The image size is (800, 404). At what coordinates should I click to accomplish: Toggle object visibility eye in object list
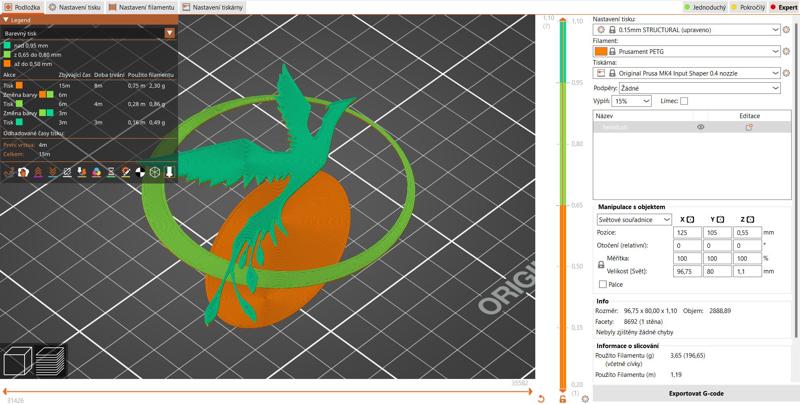pyautogui.click(x=701, y=128)
